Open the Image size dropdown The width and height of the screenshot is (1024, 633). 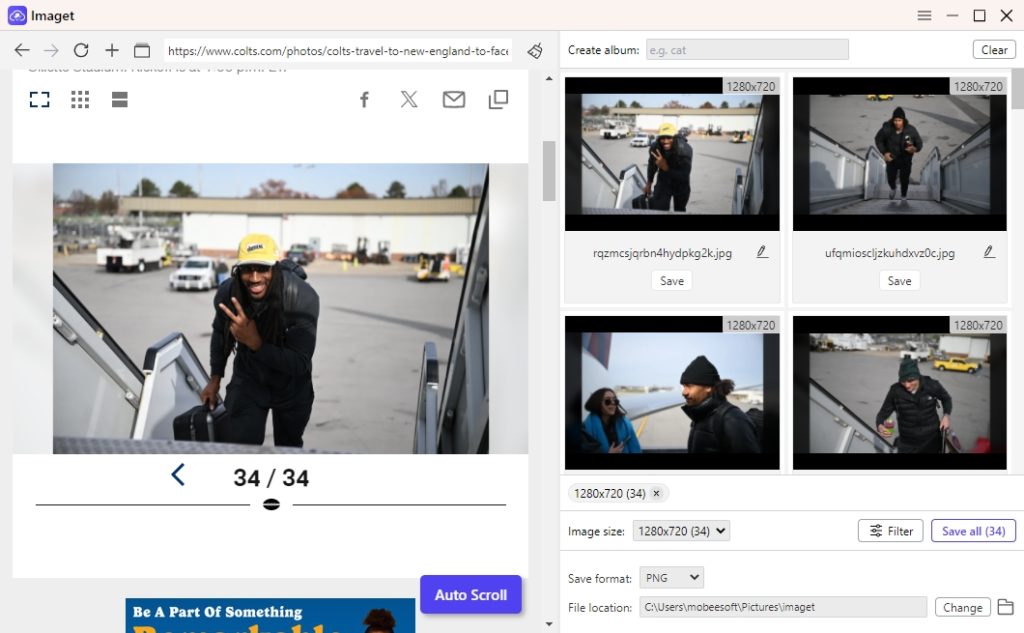click(681, 531)
